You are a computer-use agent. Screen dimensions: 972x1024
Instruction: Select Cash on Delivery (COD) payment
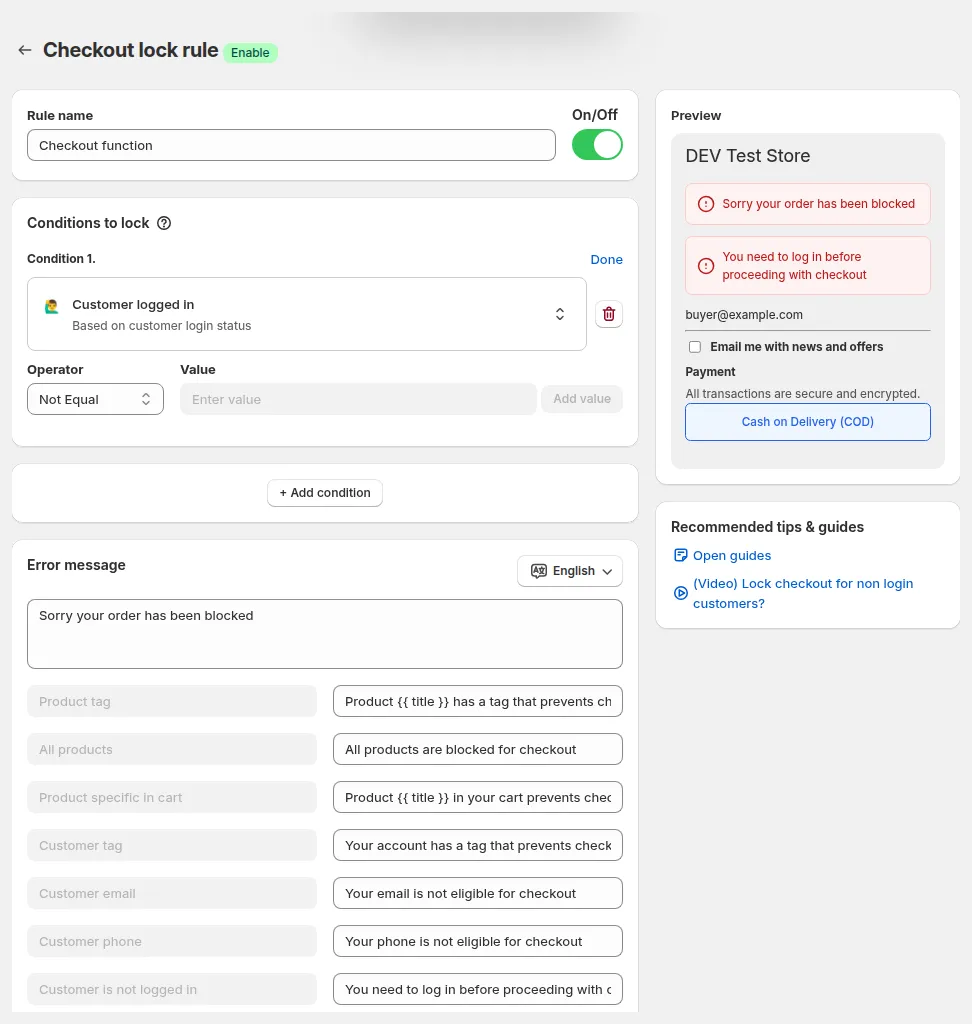807,422
